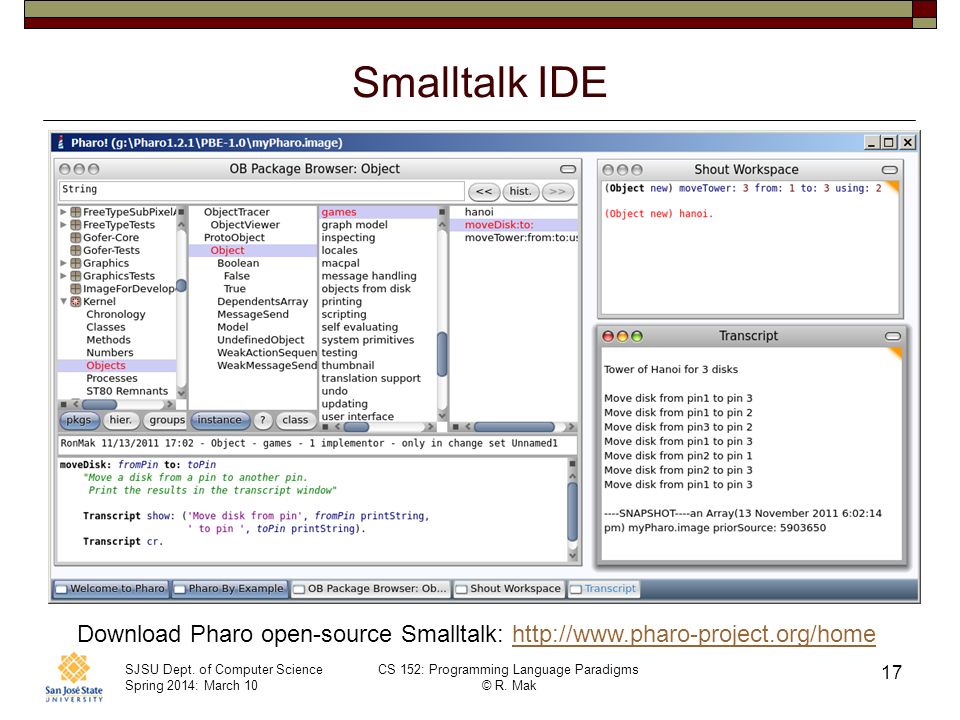Open the Pharo By Example taskbar item

point(230,589)
